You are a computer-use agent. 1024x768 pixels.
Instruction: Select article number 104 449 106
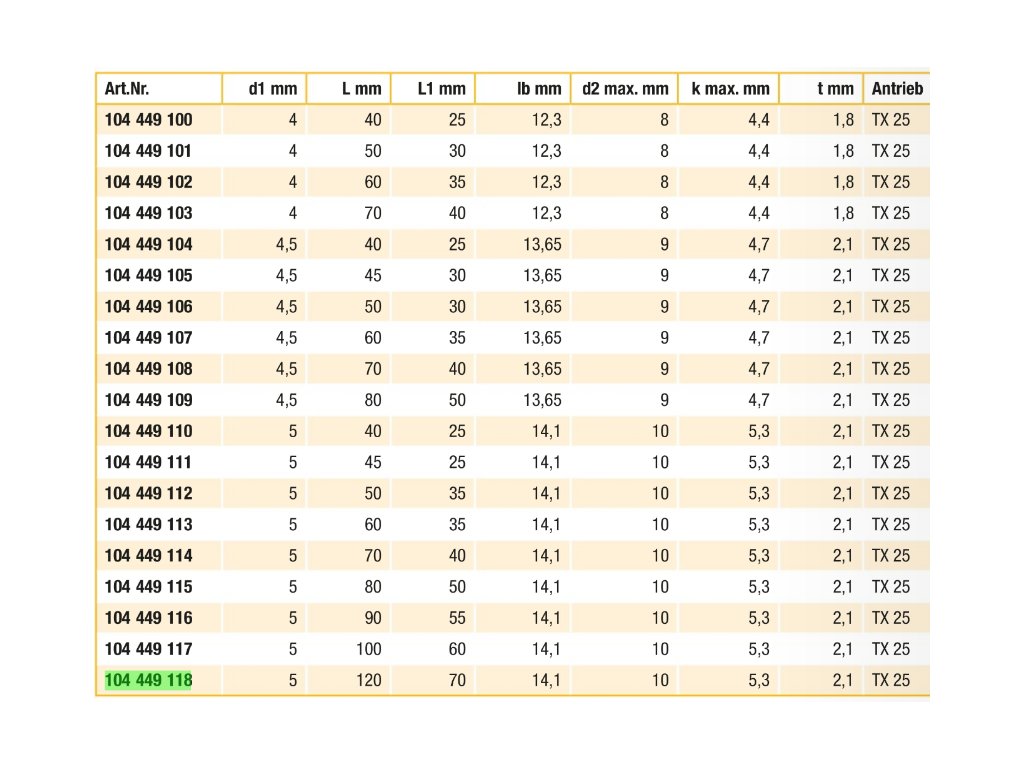click(x=148, y=306)
